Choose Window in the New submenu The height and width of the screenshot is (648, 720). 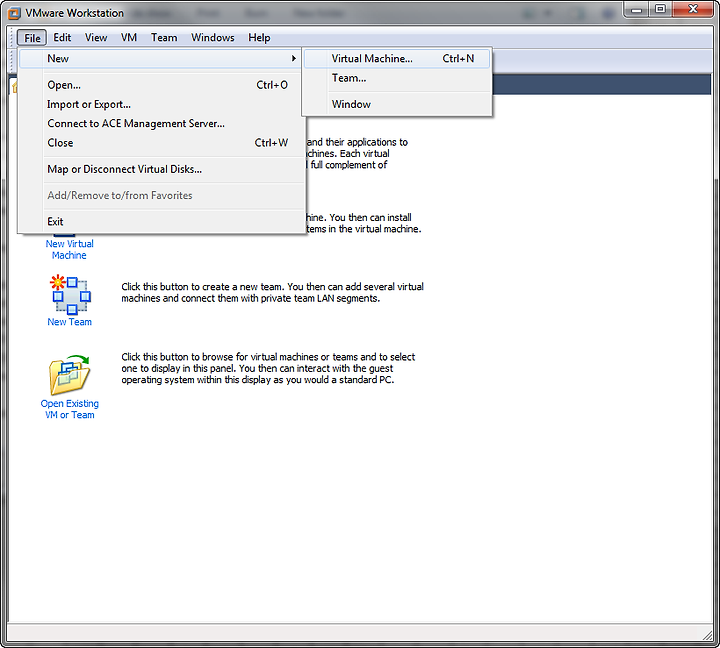(x=397, y=104)
